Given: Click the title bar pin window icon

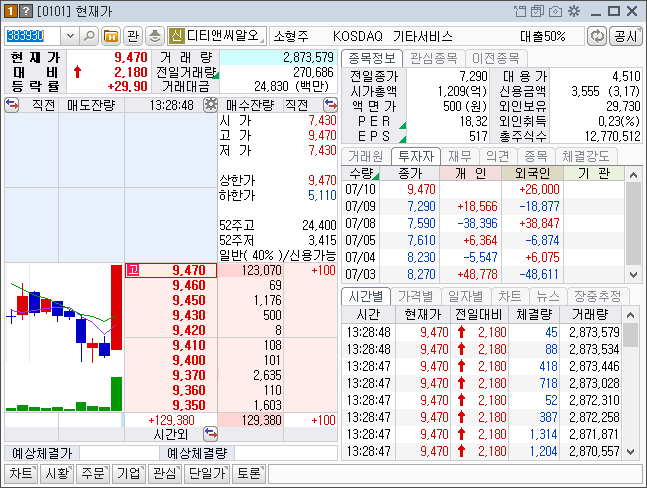Looking at the screenshot, I should pyautogui.click(x=520, y=11).
